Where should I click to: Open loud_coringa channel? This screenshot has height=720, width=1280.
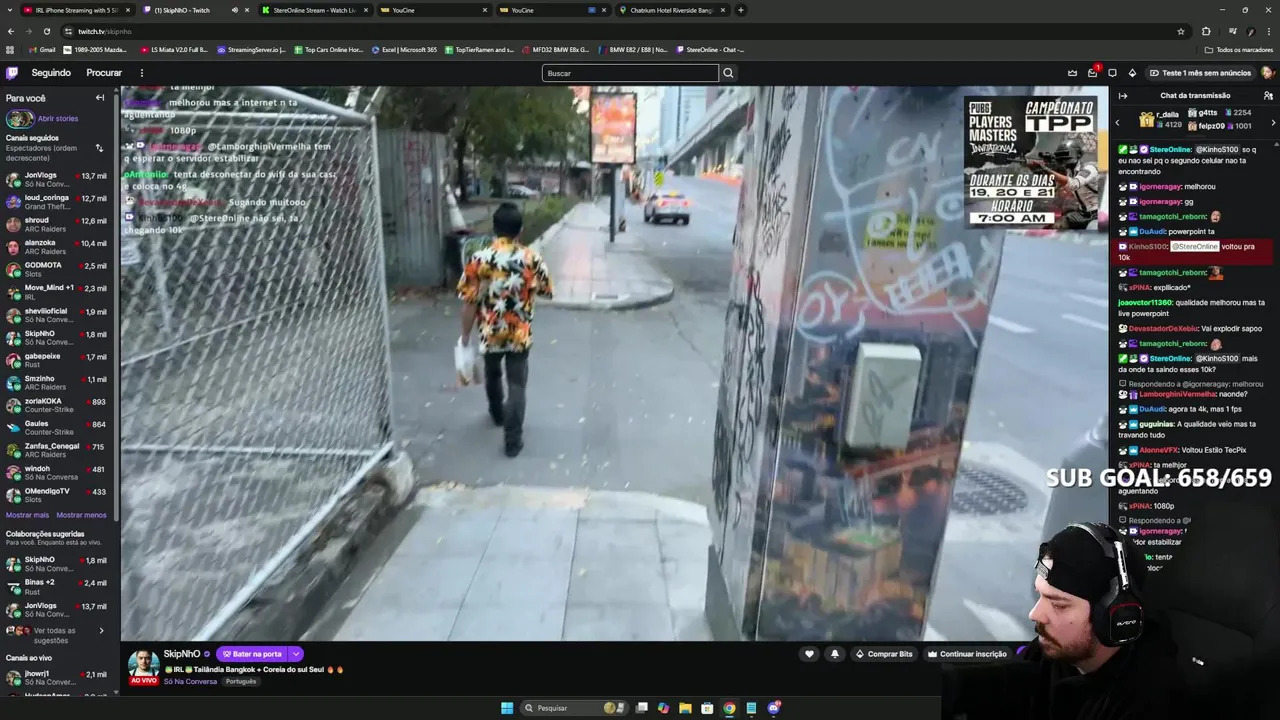click(x=57, y=202)
